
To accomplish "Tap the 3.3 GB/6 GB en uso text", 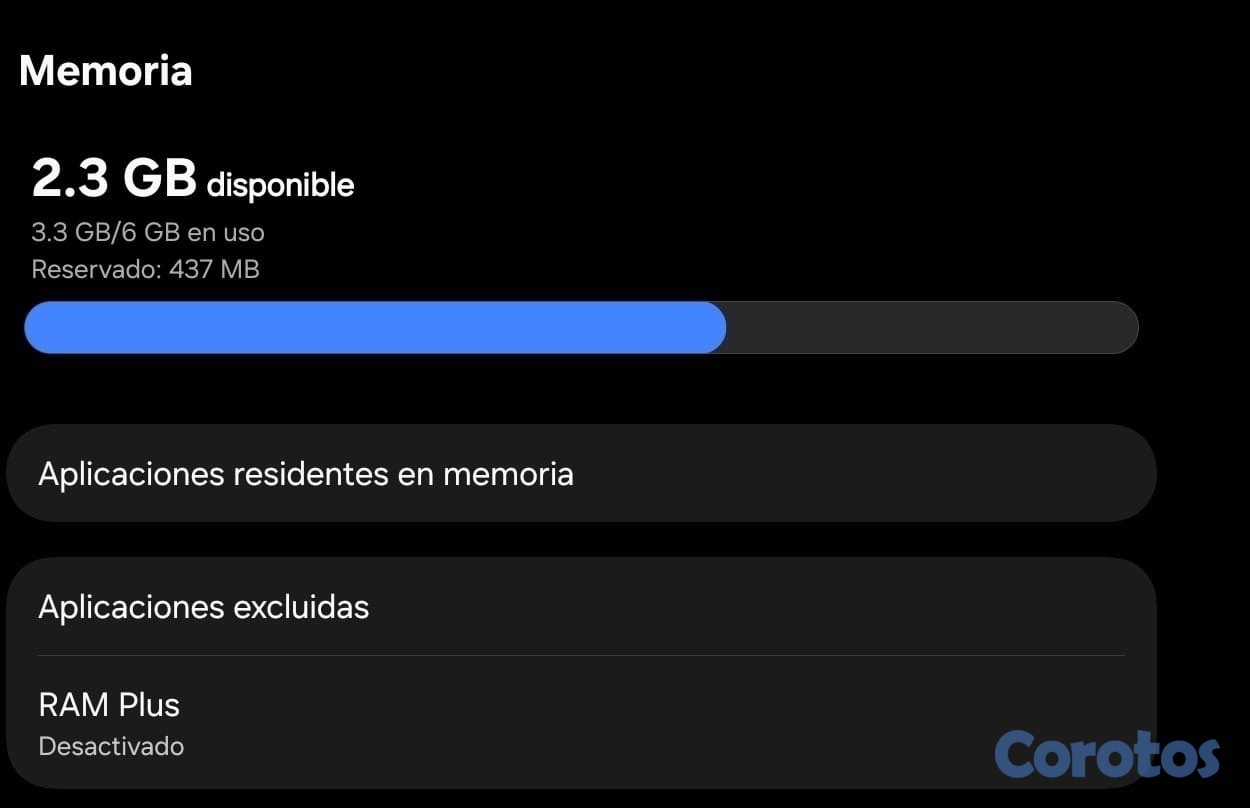I will (x=148, y=233).
